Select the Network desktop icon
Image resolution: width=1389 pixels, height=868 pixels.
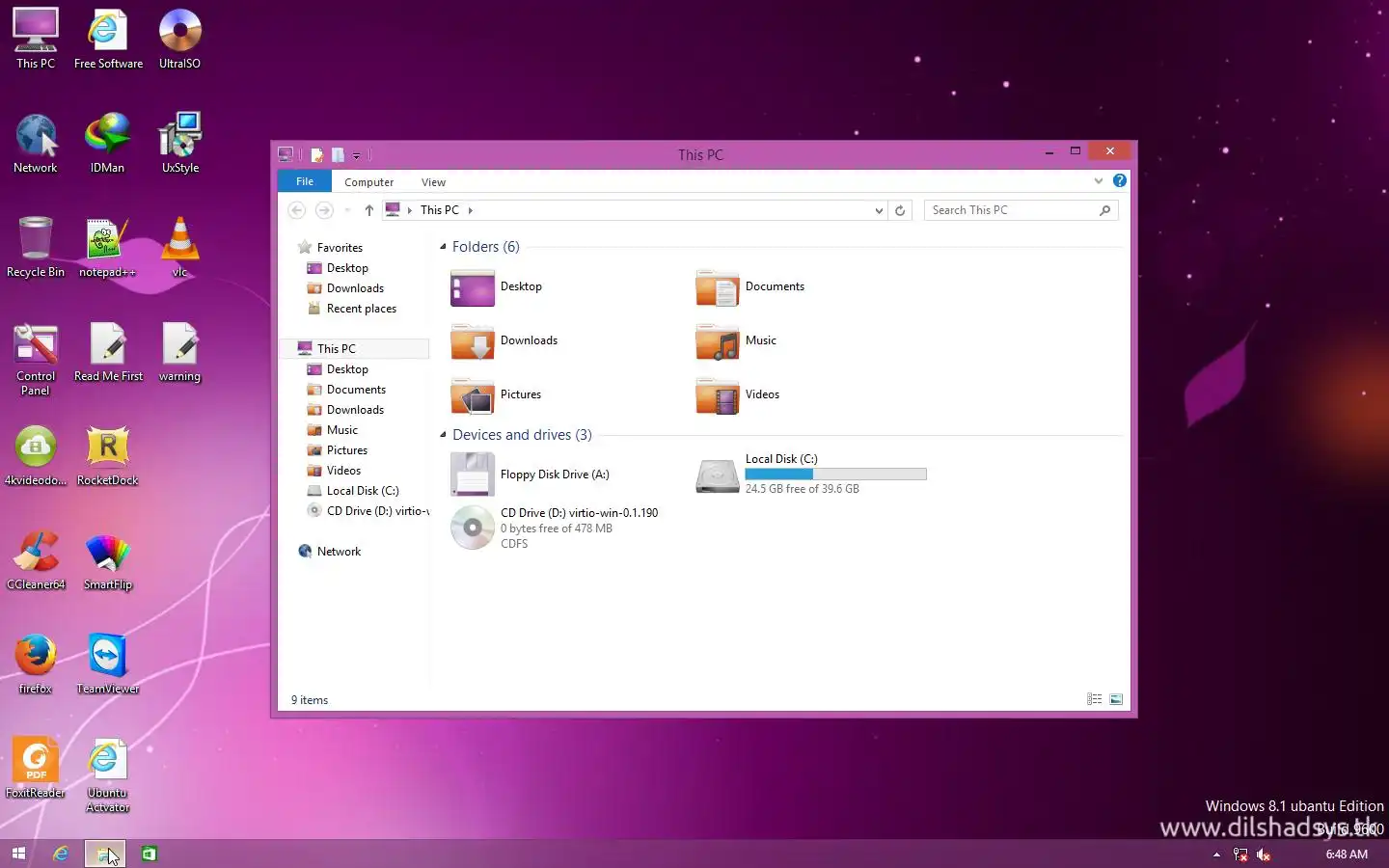36,143
